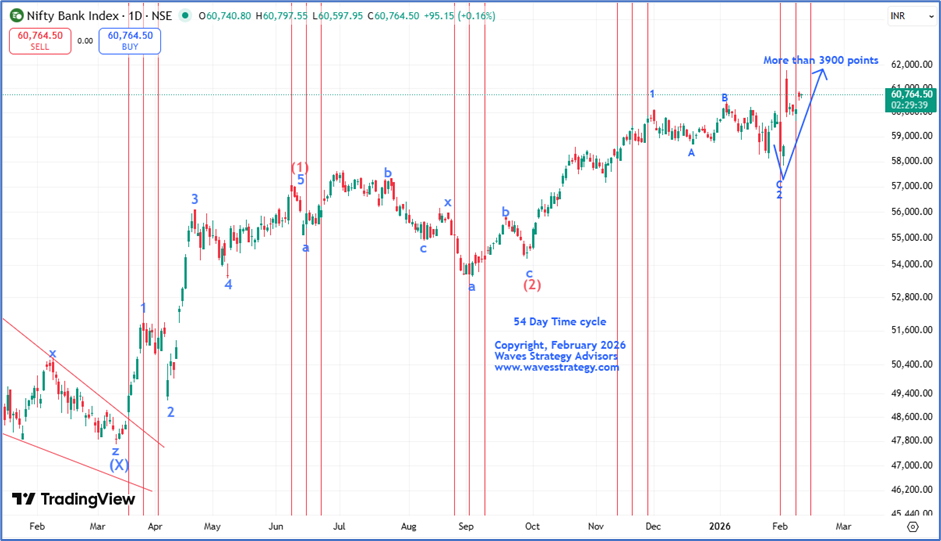This screenshot has height=541, width=941.
Task: Click the open value O60,740.80
Action: click(x=225, y=16)
